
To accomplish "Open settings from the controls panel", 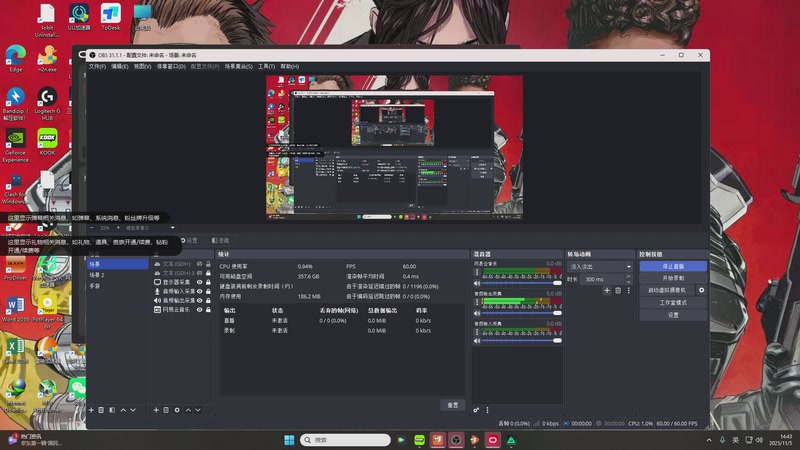I will [673, 315].
